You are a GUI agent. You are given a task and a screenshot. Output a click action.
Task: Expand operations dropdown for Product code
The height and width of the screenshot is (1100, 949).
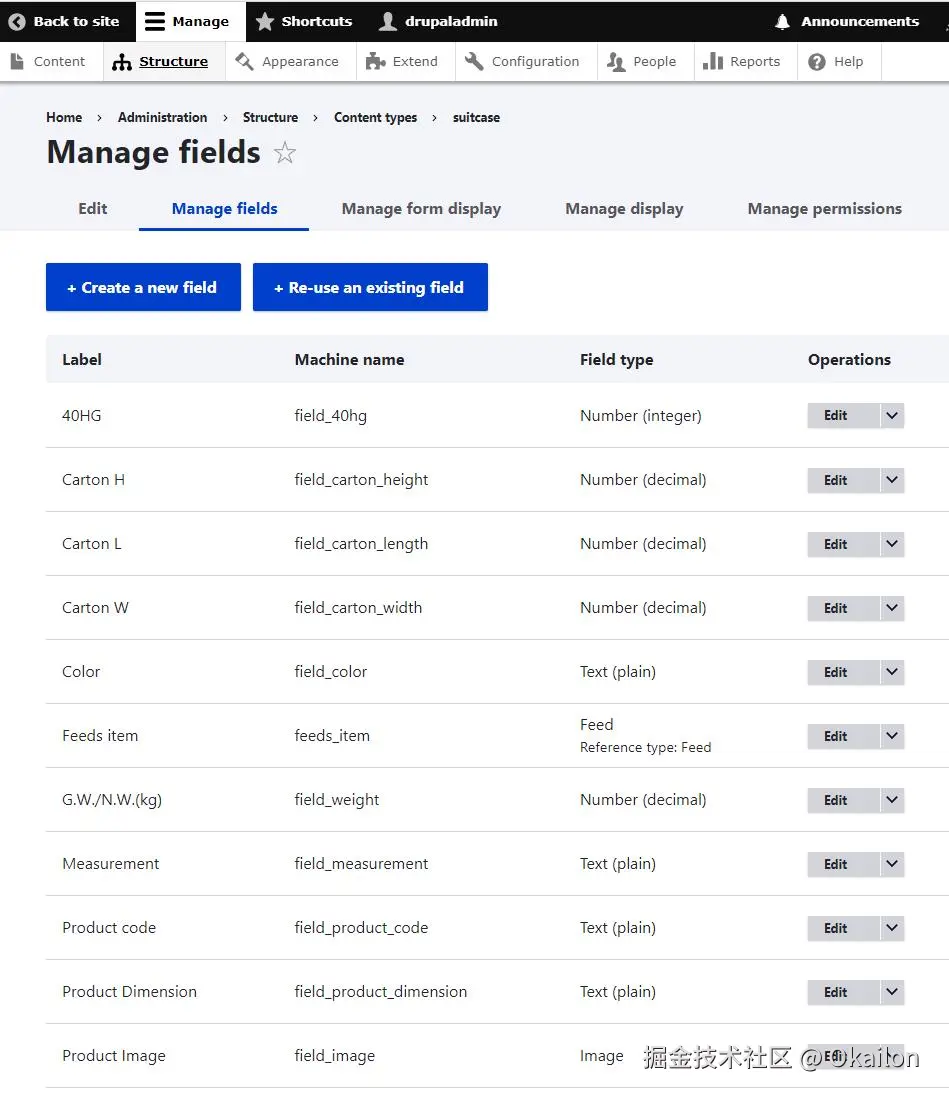892,928
